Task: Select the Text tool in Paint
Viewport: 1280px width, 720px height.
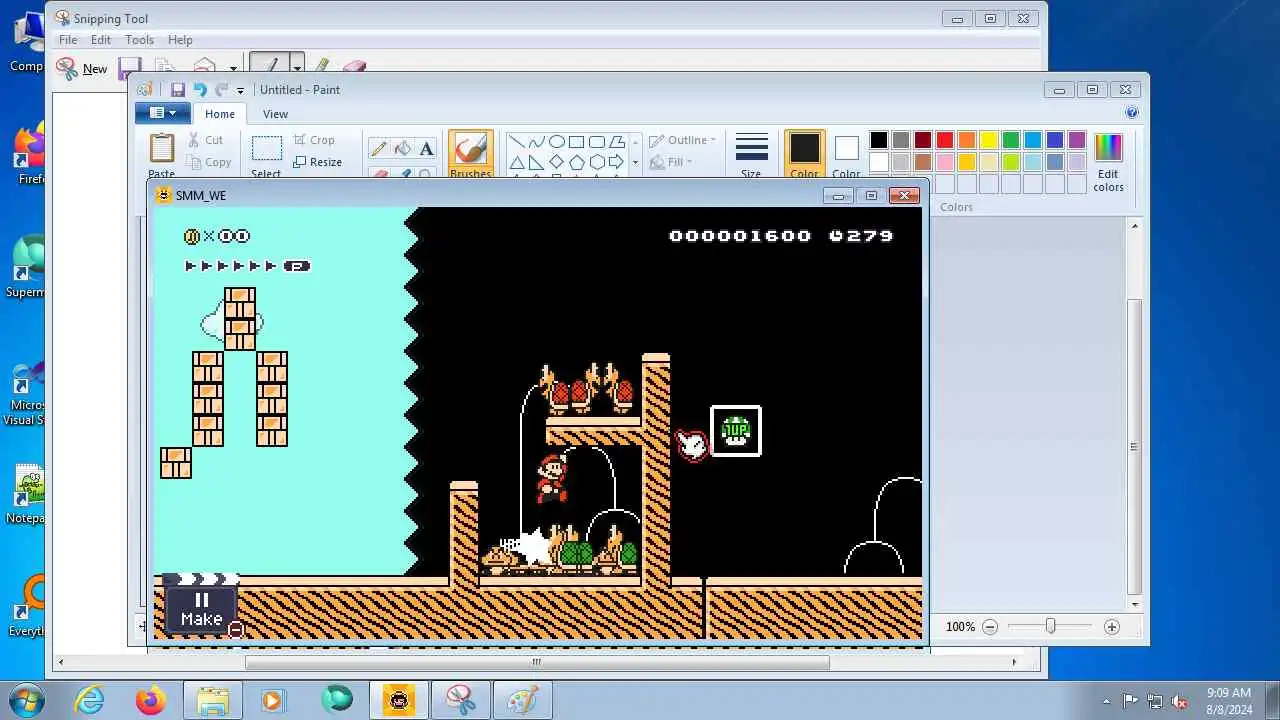Action: [426, 149]
